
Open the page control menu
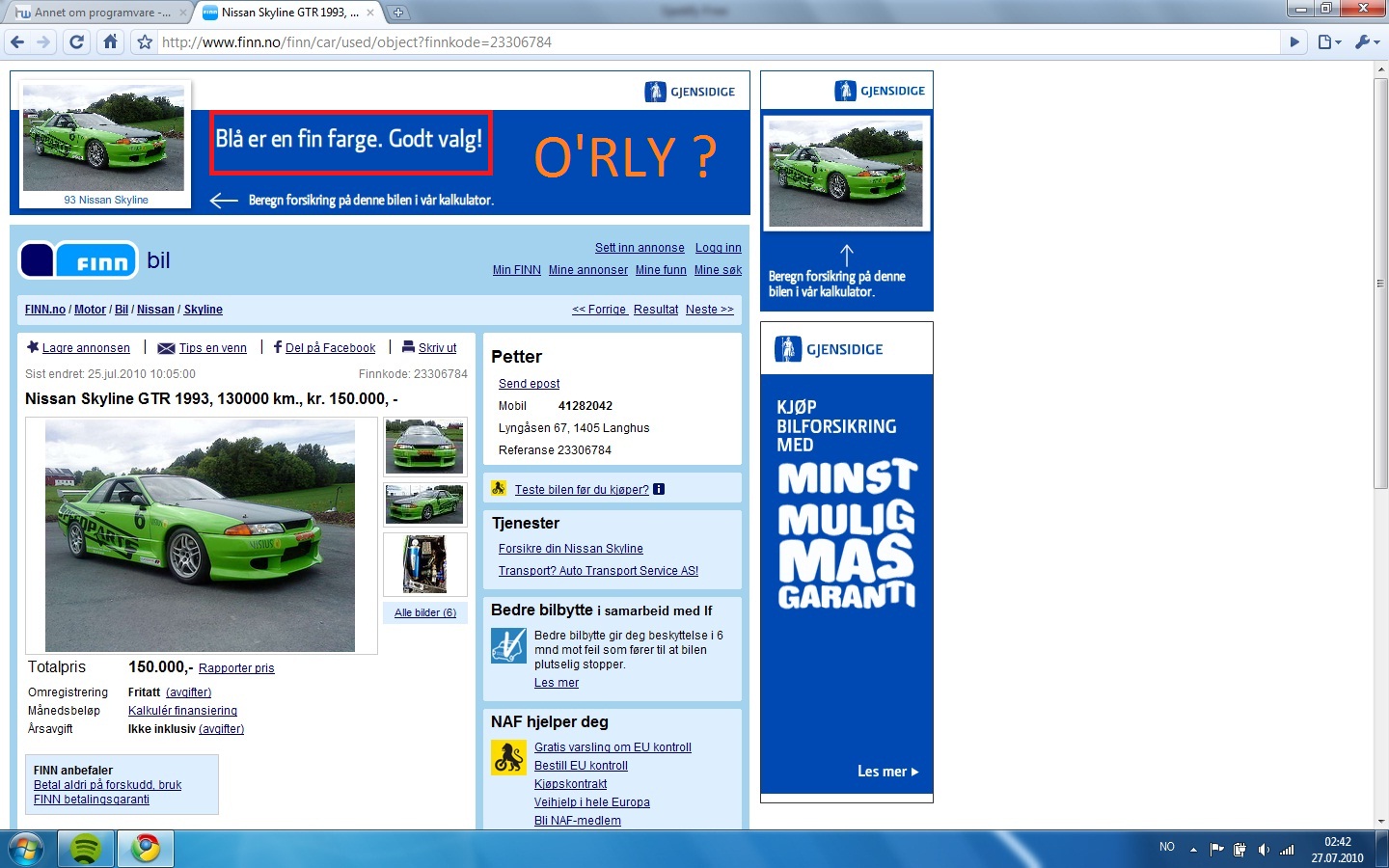tap(1330, 41)
